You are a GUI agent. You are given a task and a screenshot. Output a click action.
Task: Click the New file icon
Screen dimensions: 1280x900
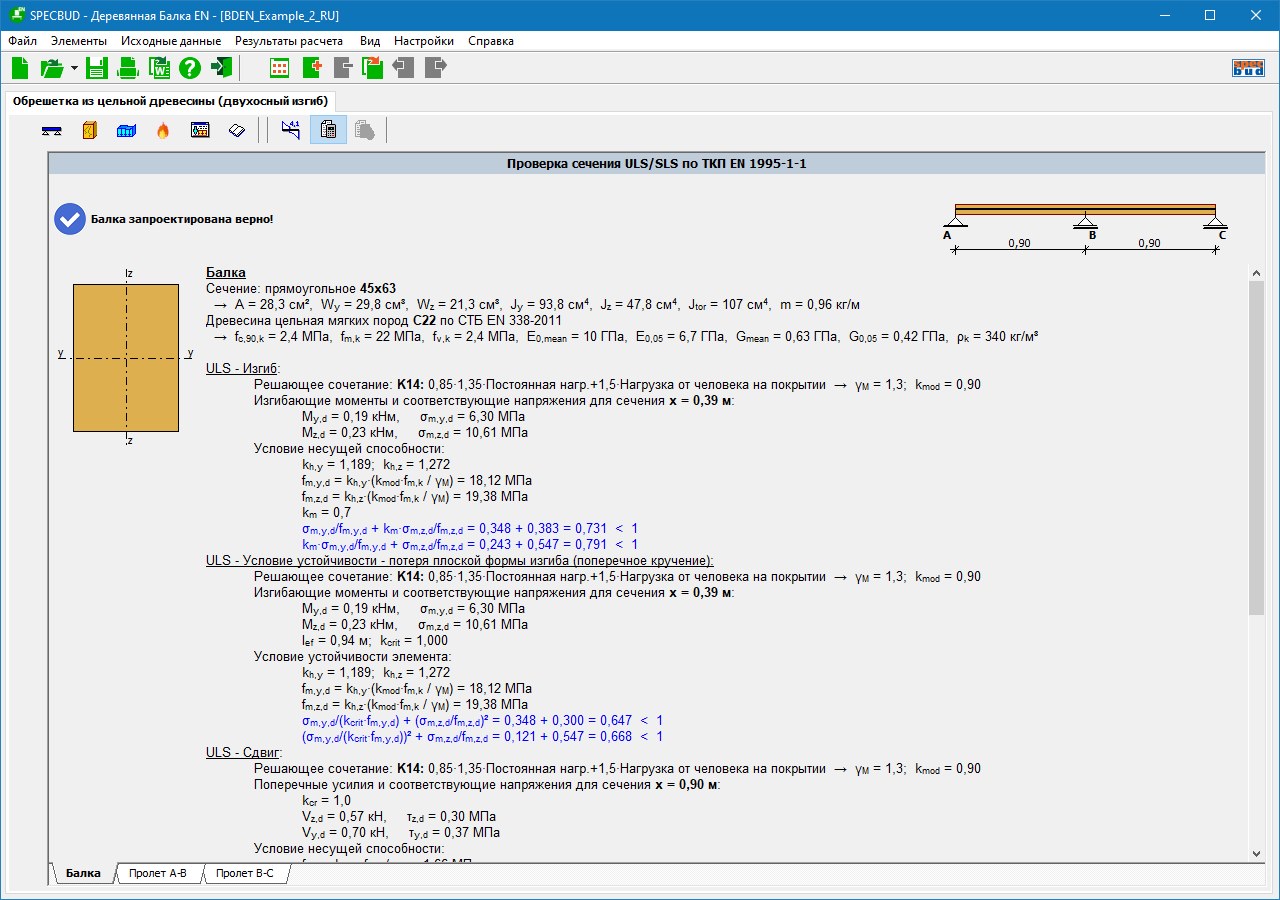(x=21, y=68)
